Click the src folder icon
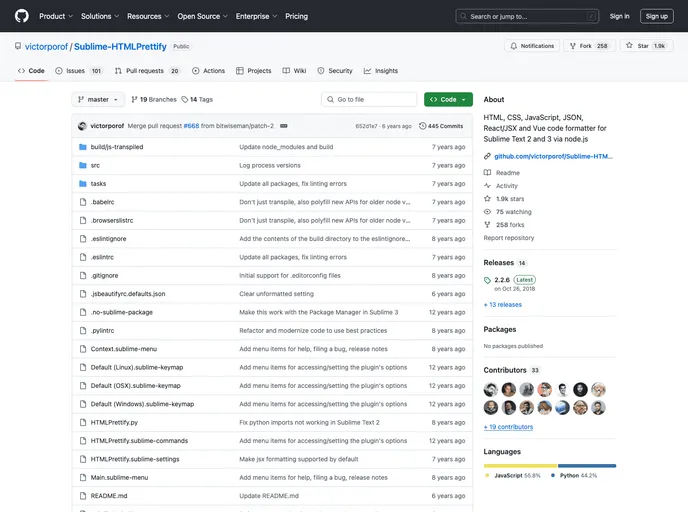 coord(82,165)
